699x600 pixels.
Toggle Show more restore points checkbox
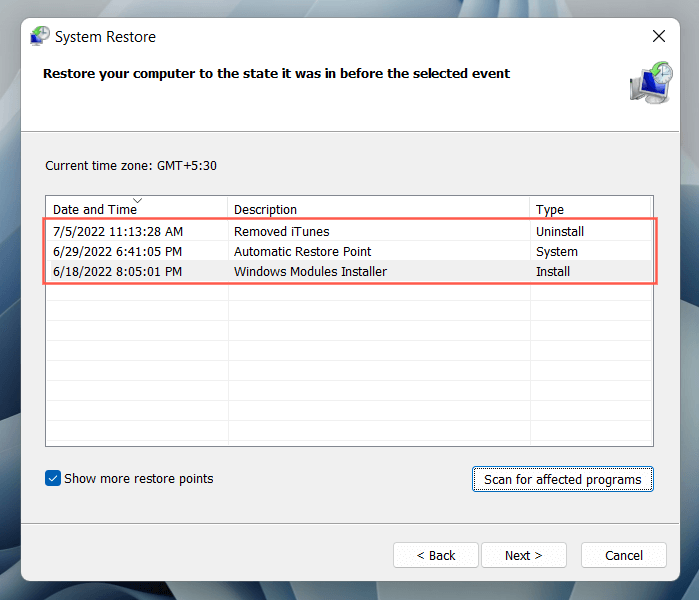(53, 478)
